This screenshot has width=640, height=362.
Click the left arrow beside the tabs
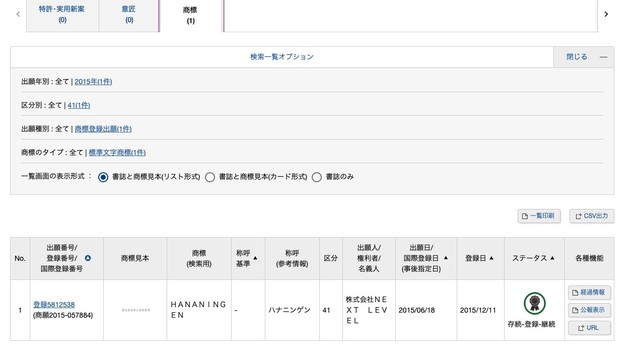pyautogui.click(x=18, y=14)
